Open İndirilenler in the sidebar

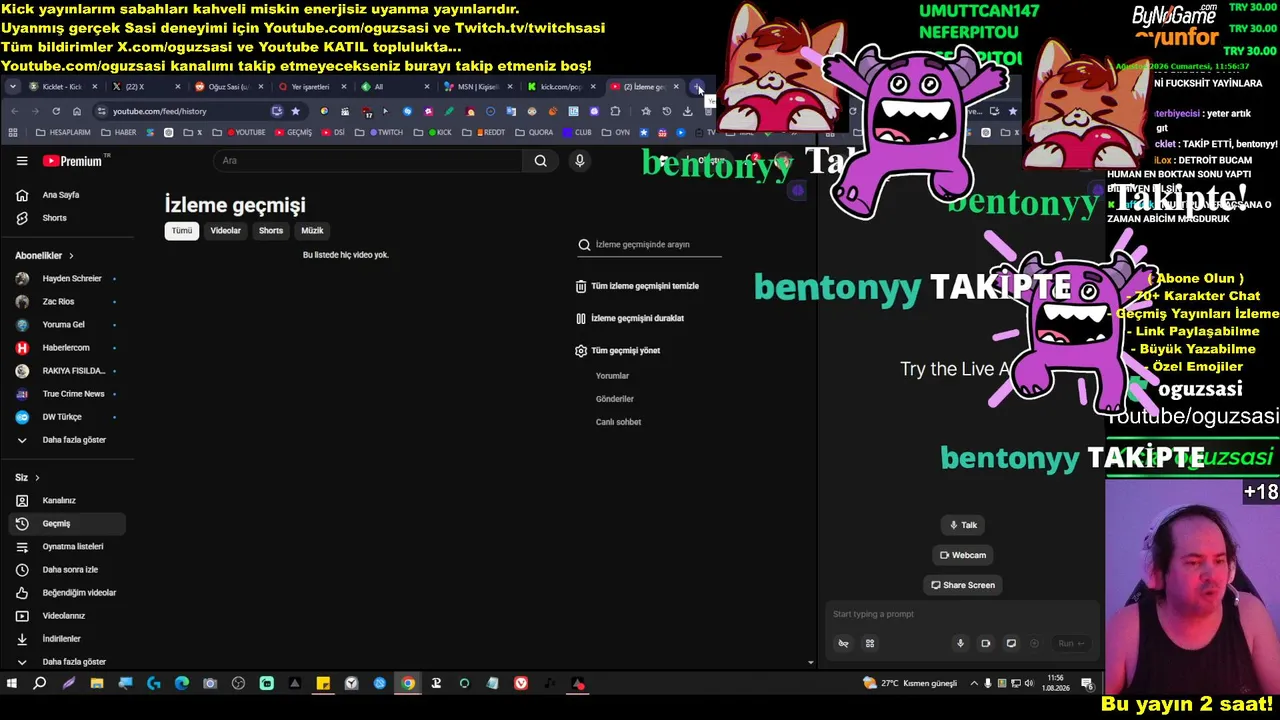(x=68, y=639)
